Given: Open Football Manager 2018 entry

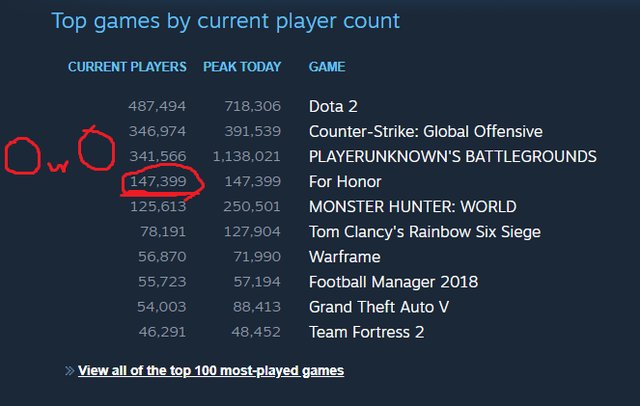Looking at the screenshot, I should tap(393, 282).
